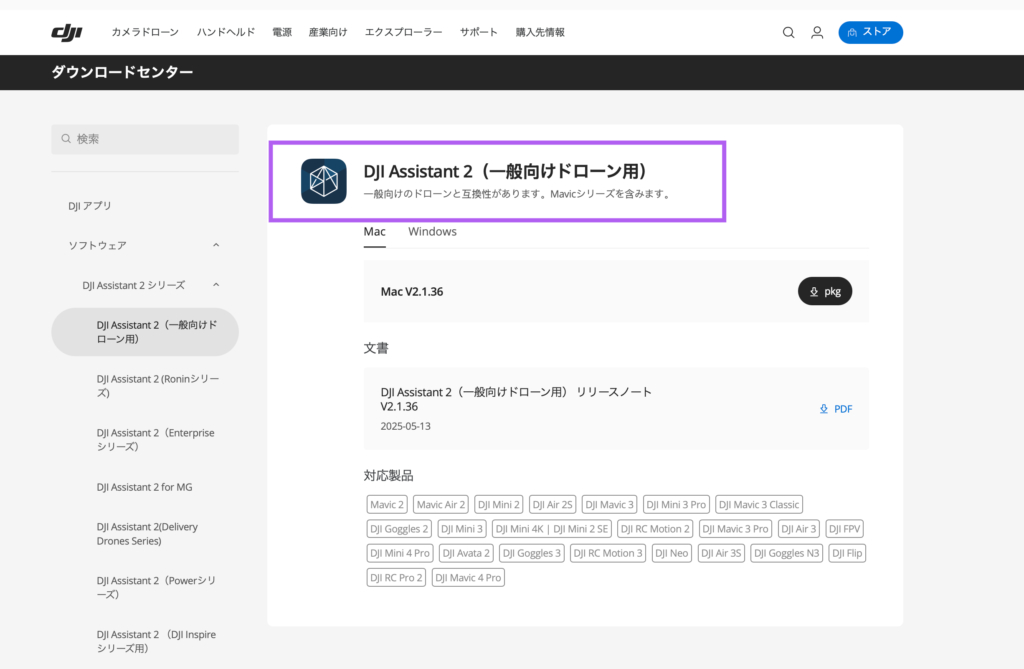Screen dimensions: 1024x669
Task: Click the Mavic Air 2 product tag
Action: tap(441, 504)
